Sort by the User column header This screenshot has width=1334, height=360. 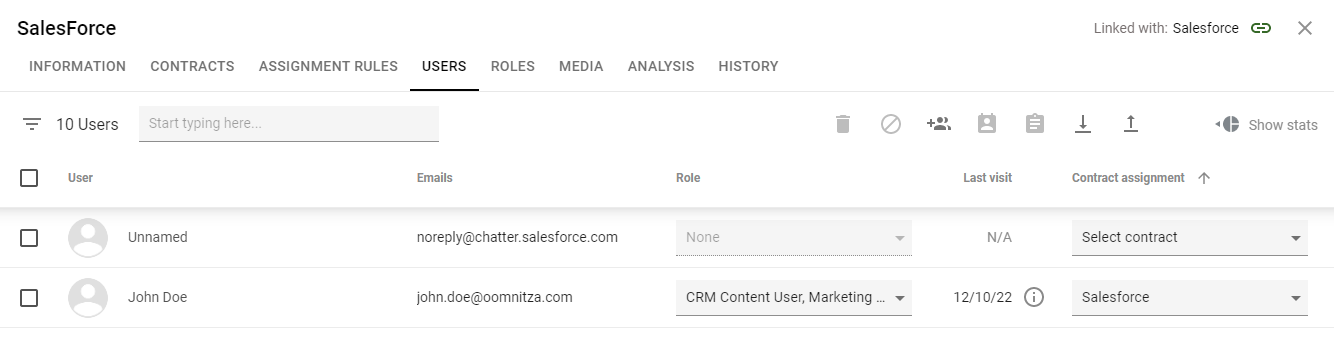80,178
